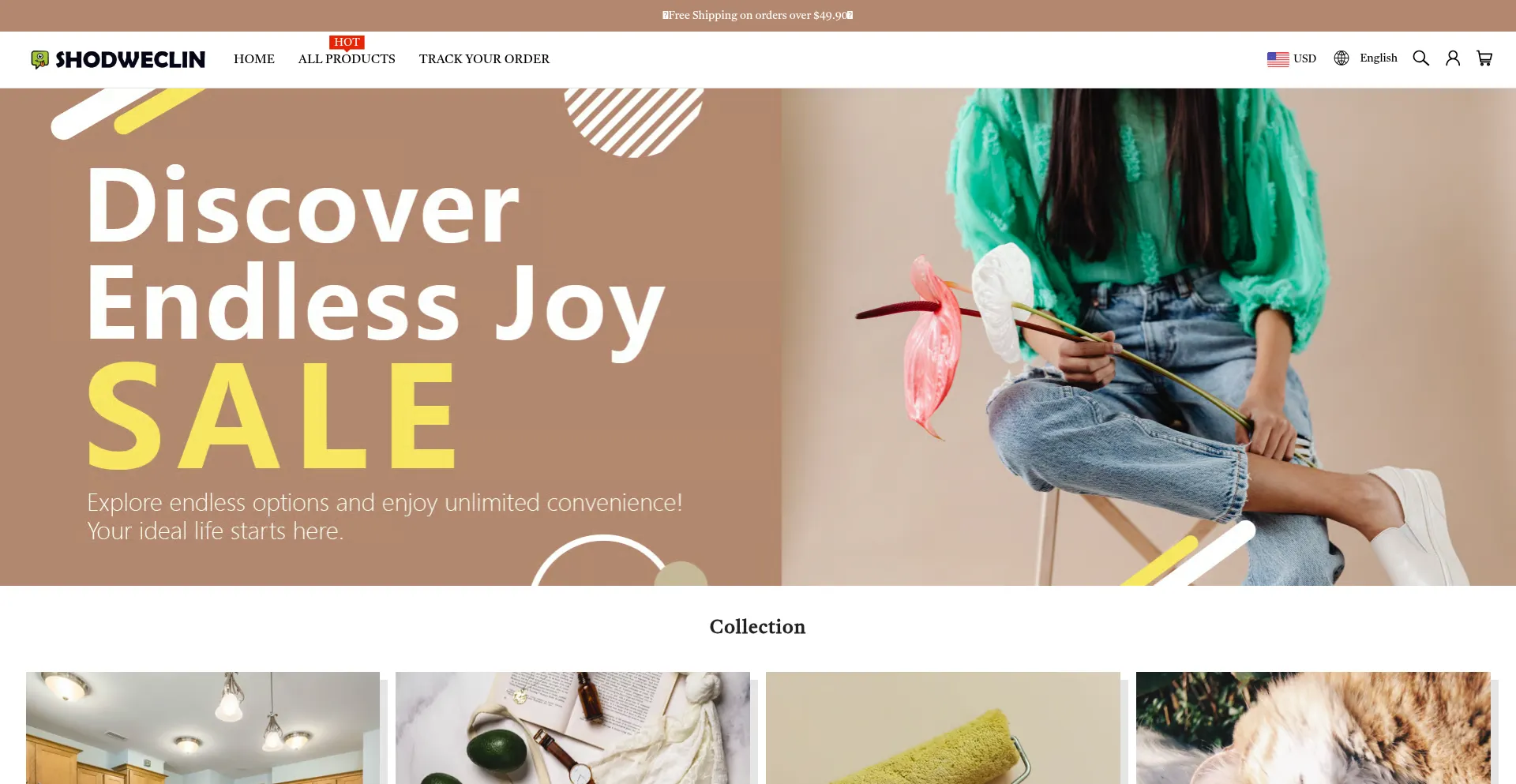Click the Shodweclin logo mascot icon
Screen dimensions: 1516x784
[39, 59]
